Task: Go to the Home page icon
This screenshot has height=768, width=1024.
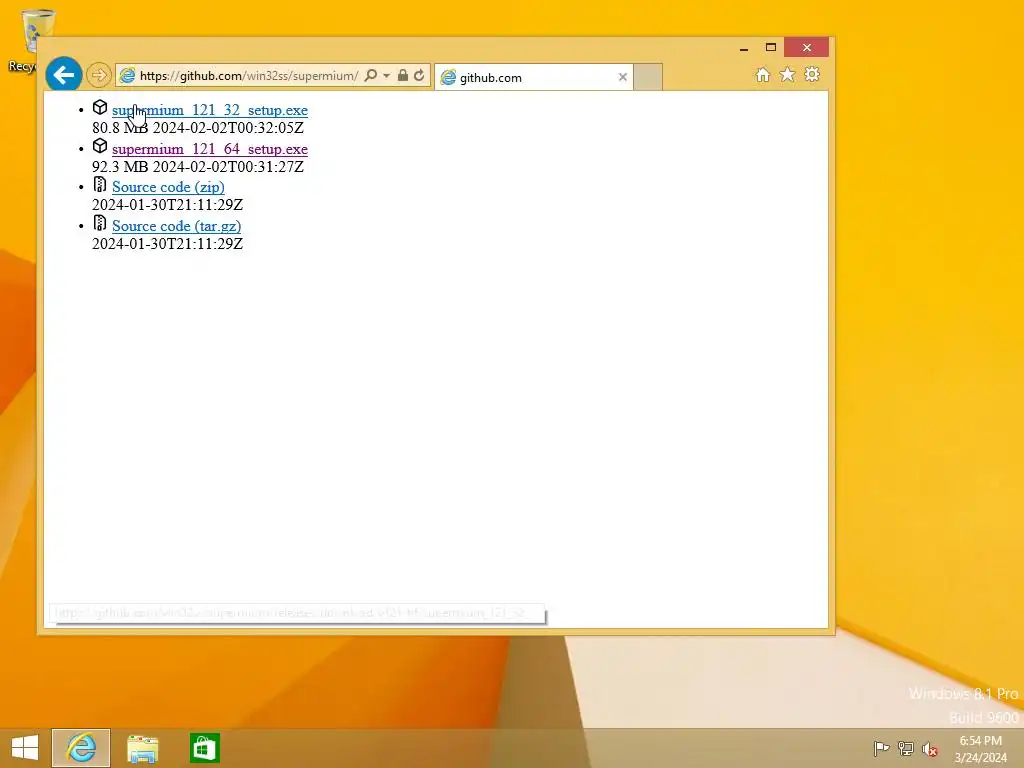Action: click(x=763, y=74)
